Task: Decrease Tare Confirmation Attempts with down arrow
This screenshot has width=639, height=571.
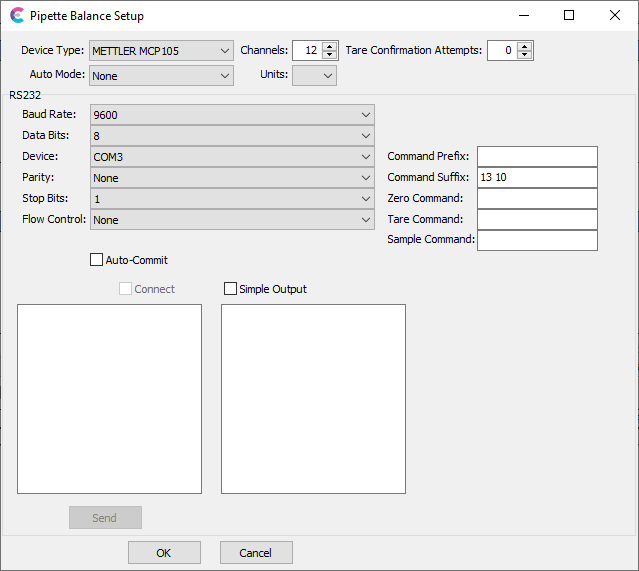Action: click(x=525, y=55)
